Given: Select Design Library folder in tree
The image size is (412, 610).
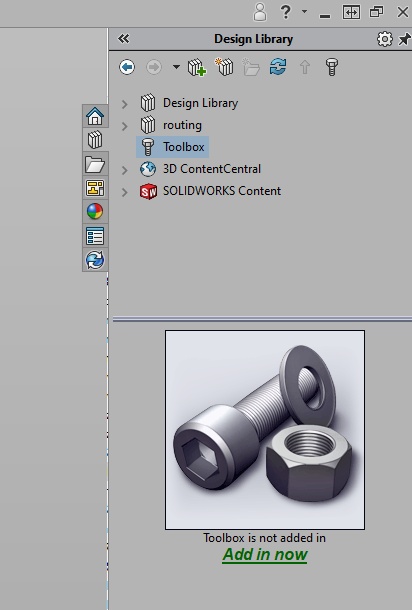Looking at the screenshot, I should coord(189,103).
